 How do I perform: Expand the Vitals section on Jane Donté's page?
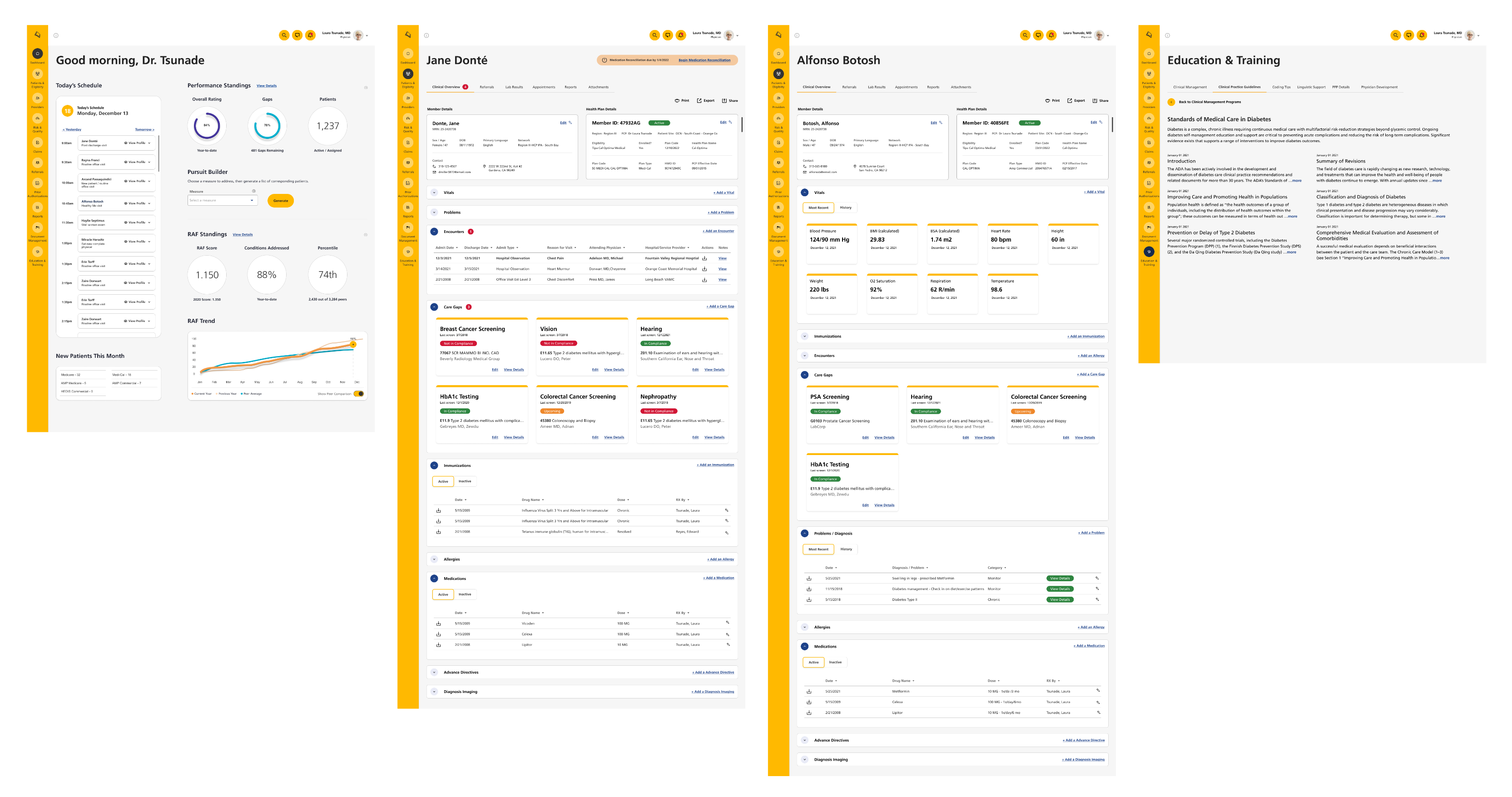click(434, 193)
